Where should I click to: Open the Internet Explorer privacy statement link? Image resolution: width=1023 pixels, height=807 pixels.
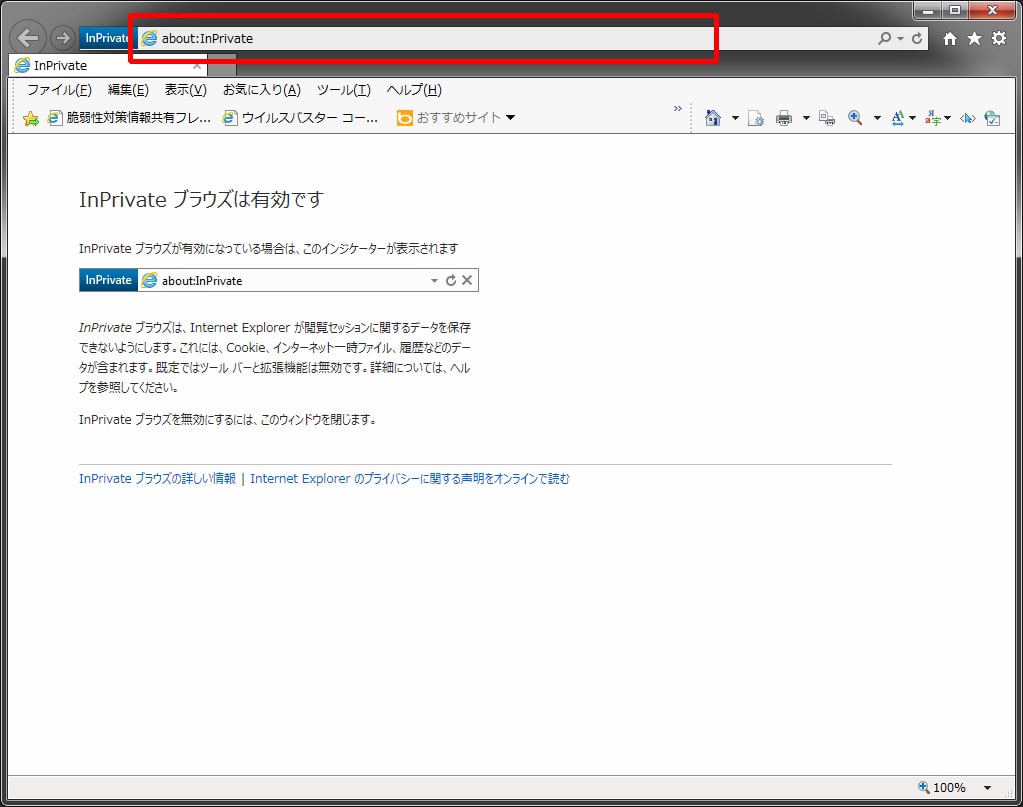(410, 478)
